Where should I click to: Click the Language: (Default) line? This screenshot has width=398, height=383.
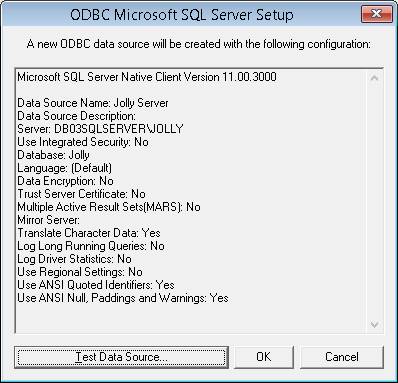(64, 168)
